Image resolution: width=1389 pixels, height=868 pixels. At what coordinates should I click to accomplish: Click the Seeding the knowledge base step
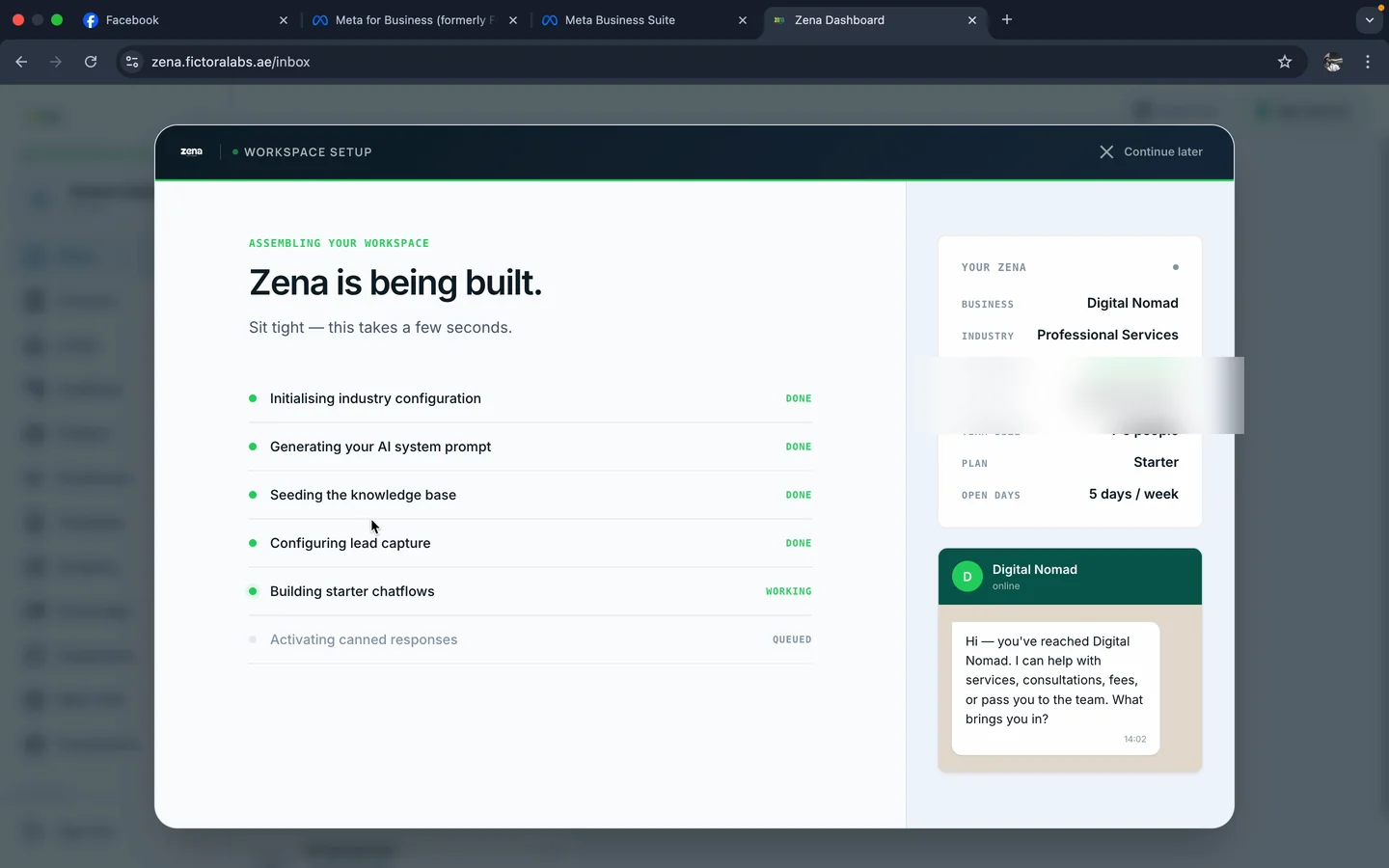(531, 495)
